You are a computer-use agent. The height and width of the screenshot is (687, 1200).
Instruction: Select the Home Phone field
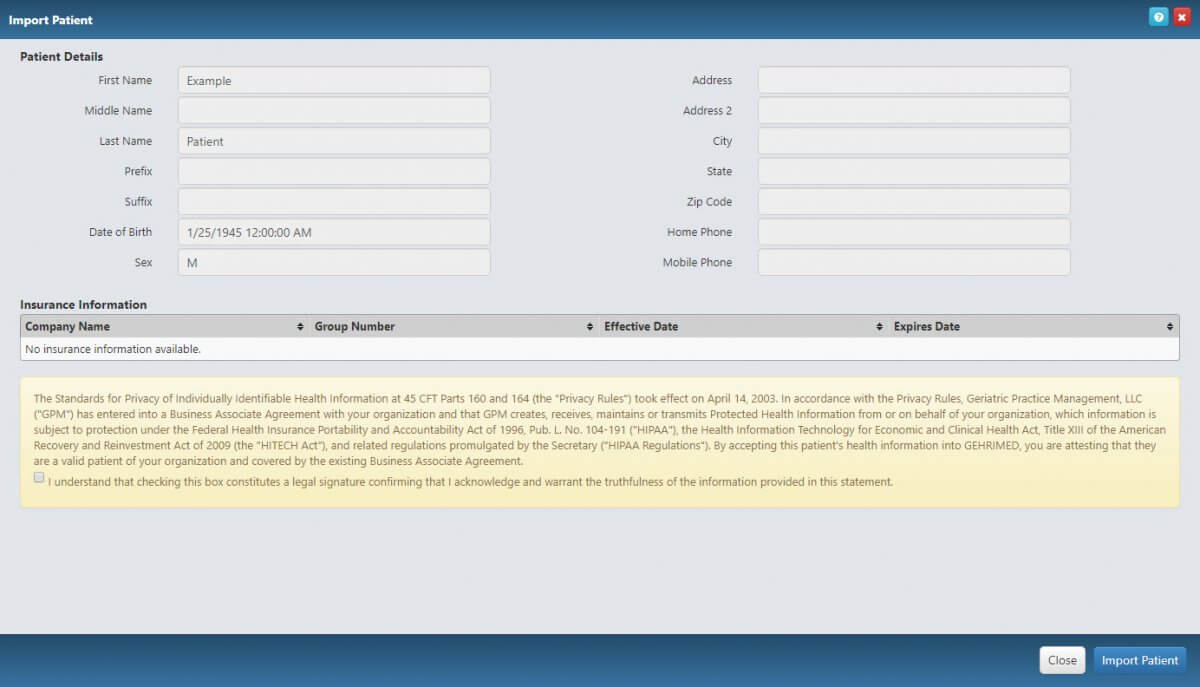[x=914, y=232]
